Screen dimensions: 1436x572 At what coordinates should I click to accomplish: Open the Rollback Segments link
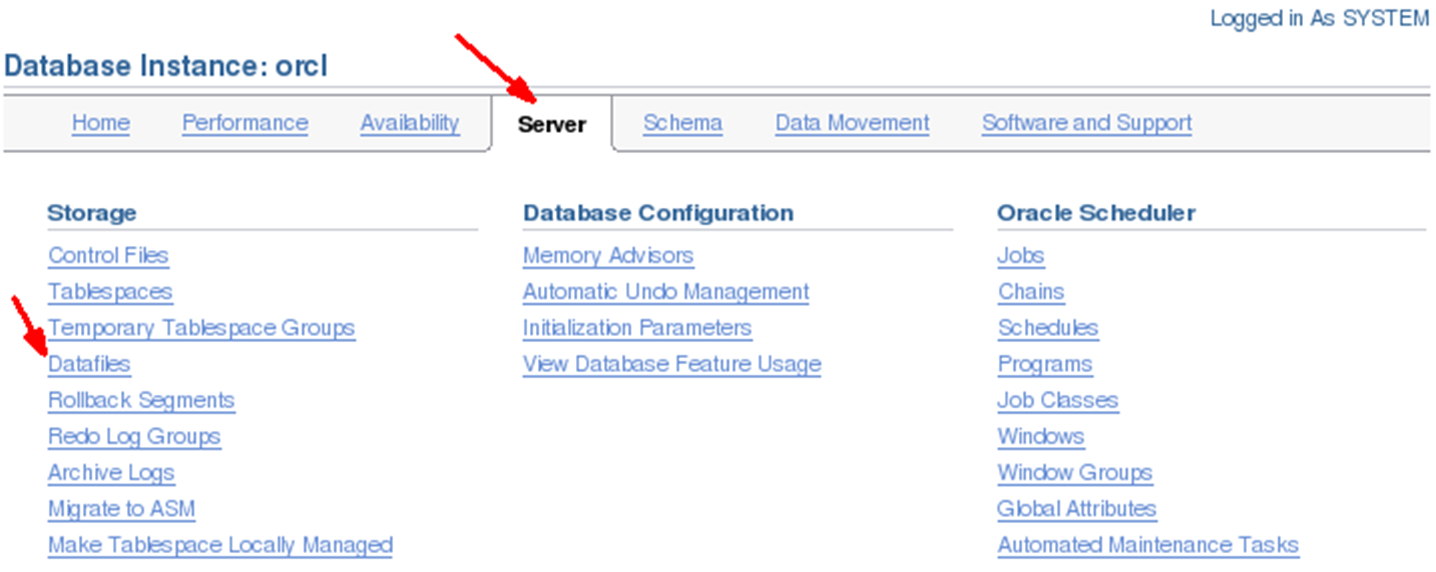[141, 400]
